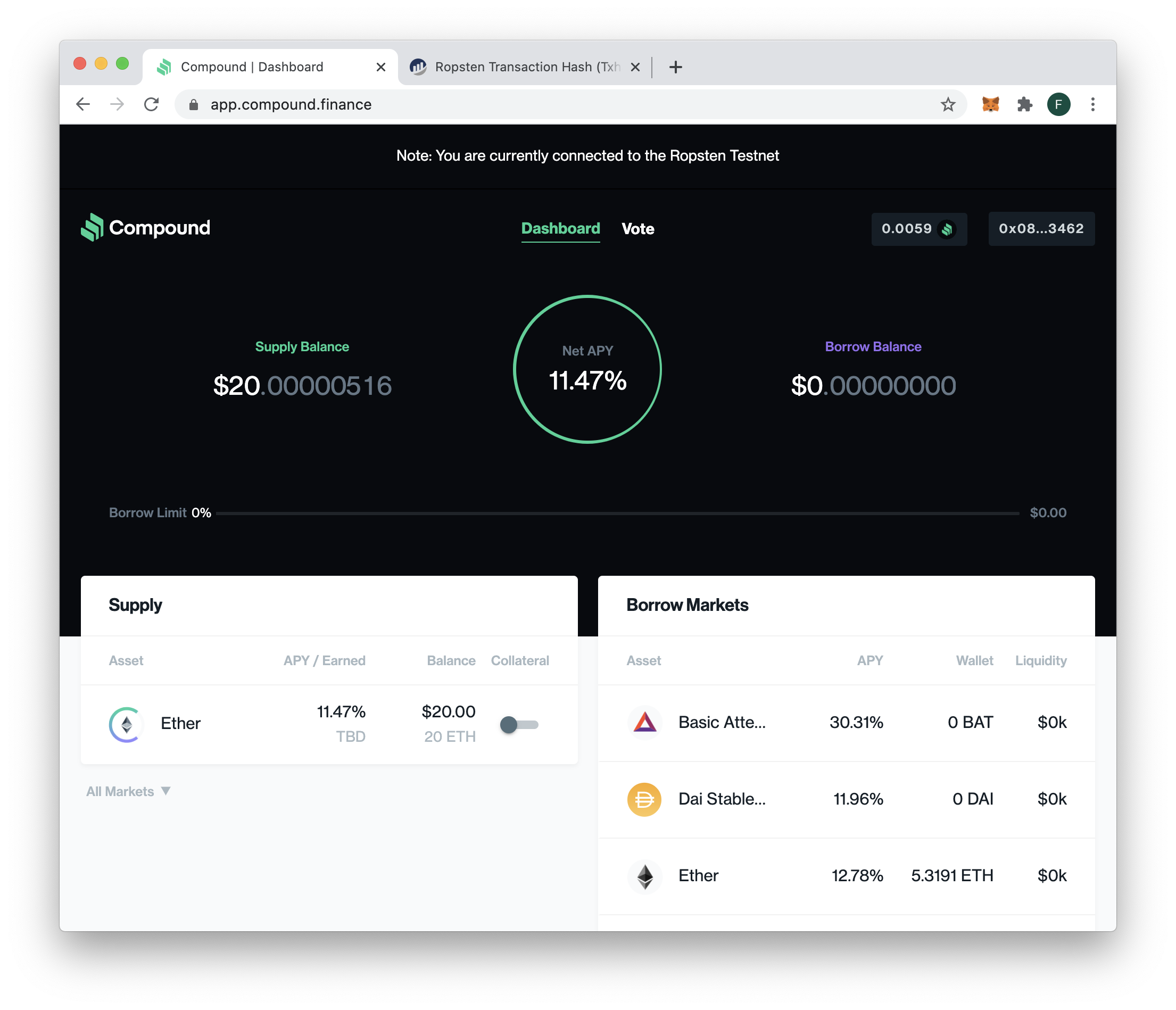Switch to the Compound | Dashboard tab
The image size is (1176, 1010).
coord(270,67)
